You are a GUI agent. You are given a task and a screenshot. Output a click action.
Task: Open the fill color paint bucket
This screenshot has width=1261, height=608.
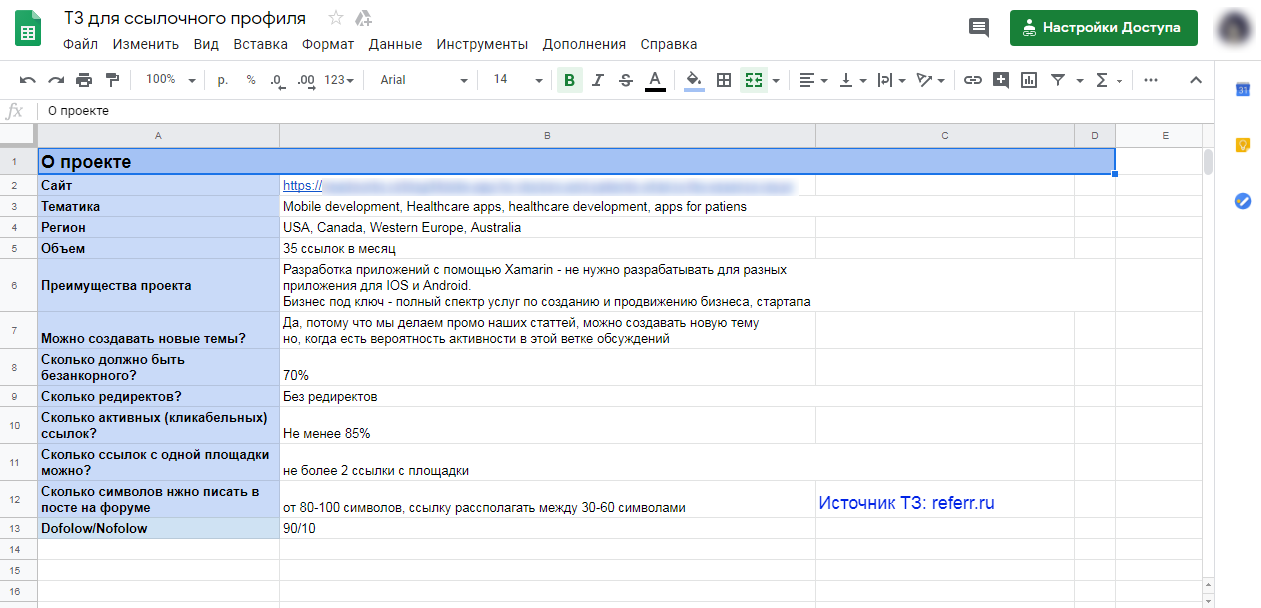point(694,80)
